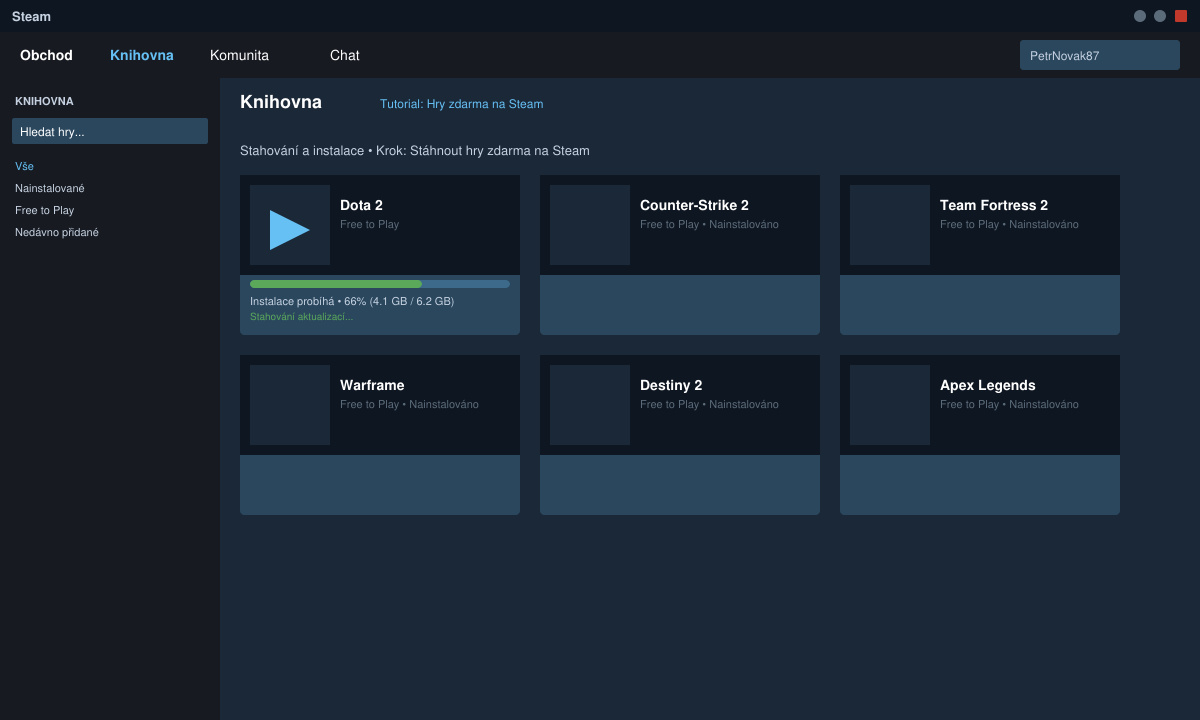The image size is (1200, 720).
Task: Select the Destiny 2 title
Action: 671,385
